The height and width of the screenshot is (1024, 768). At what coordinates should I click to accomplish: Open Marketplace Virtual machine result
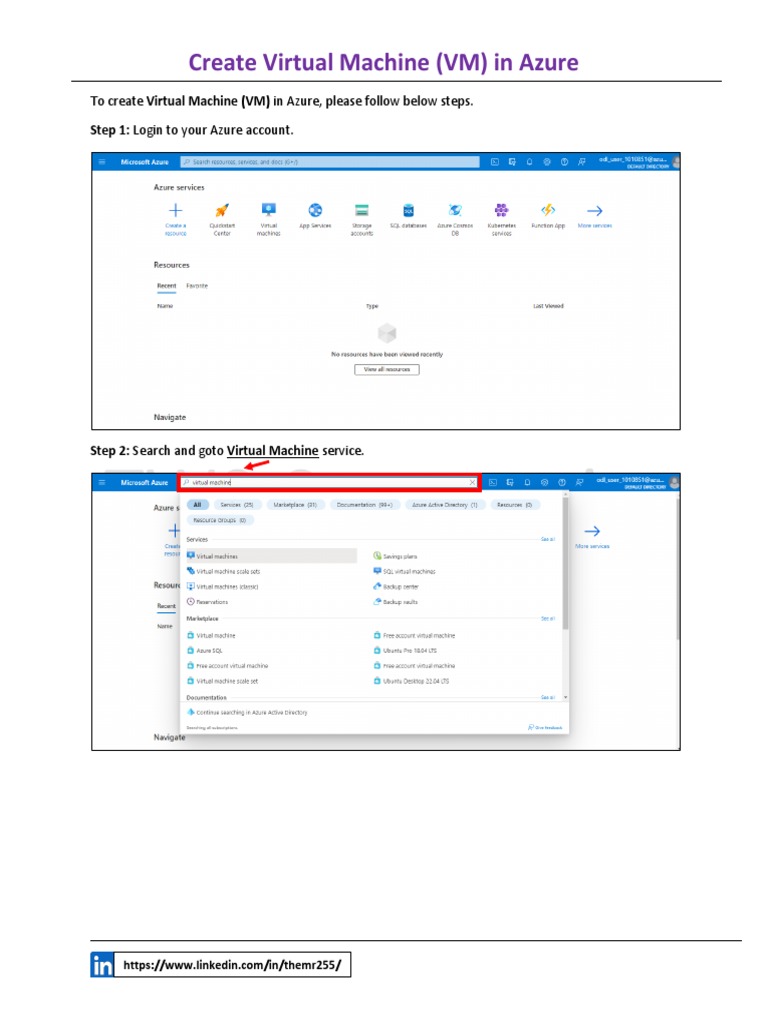(211, 635)
